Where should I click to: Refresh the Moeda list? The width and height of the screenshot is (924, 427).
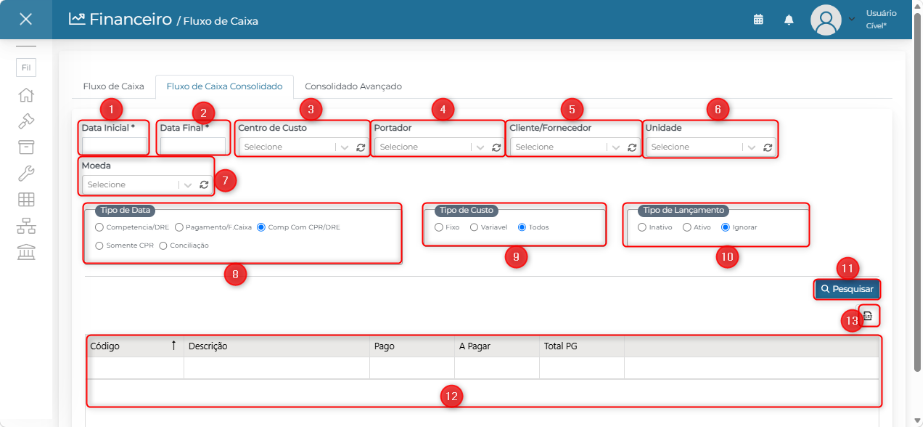(204, 185)
